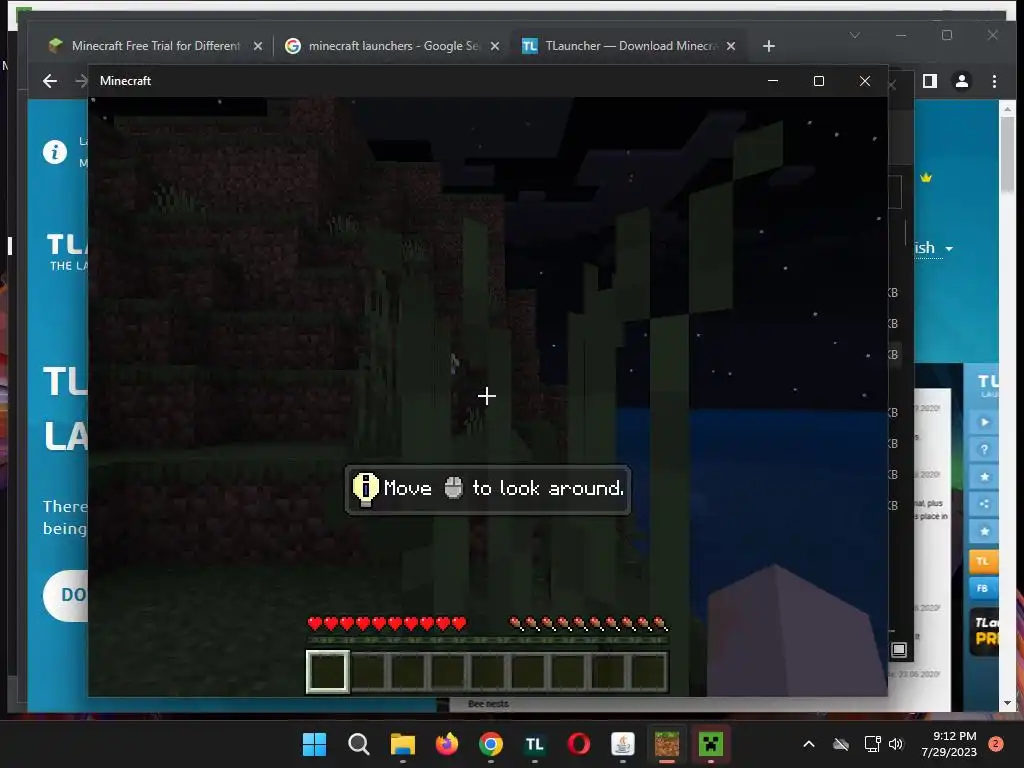Open Google Chrome from taskbar
This screenshot has width=1024, height=768.
coord(490,744)
